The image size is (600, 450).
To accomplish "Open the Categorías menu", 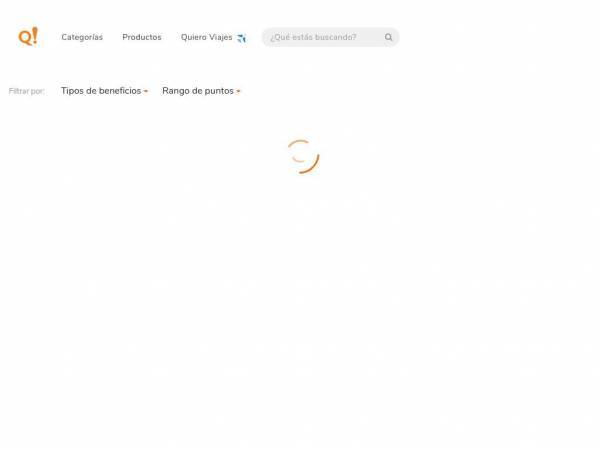I will [x=82, y=37].
